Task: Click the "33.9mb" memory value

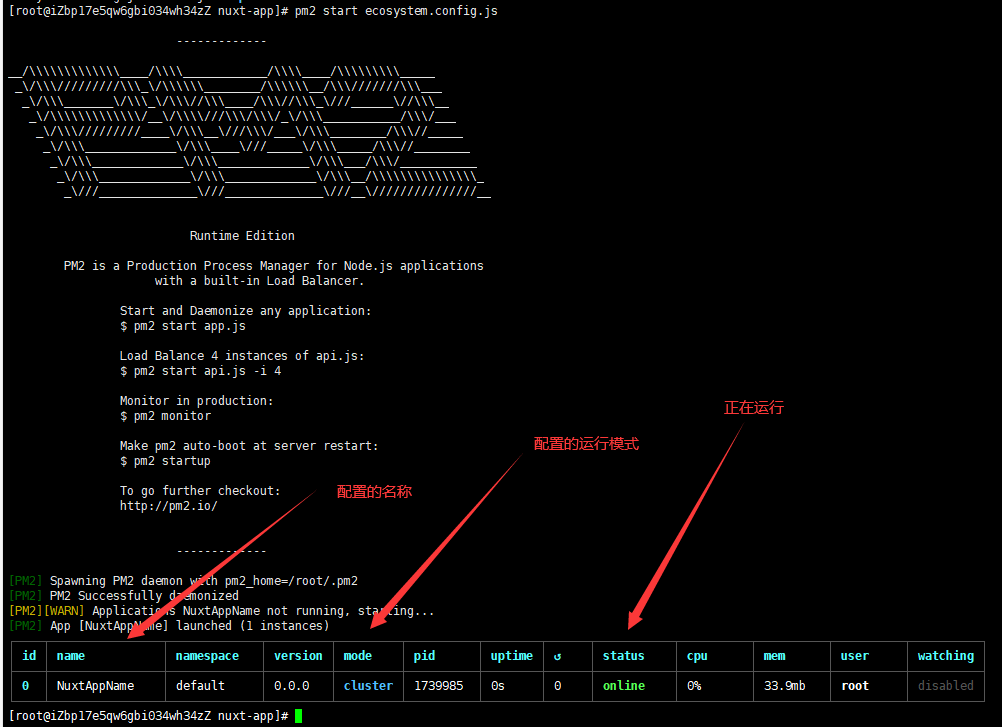Action: point(784,686)
